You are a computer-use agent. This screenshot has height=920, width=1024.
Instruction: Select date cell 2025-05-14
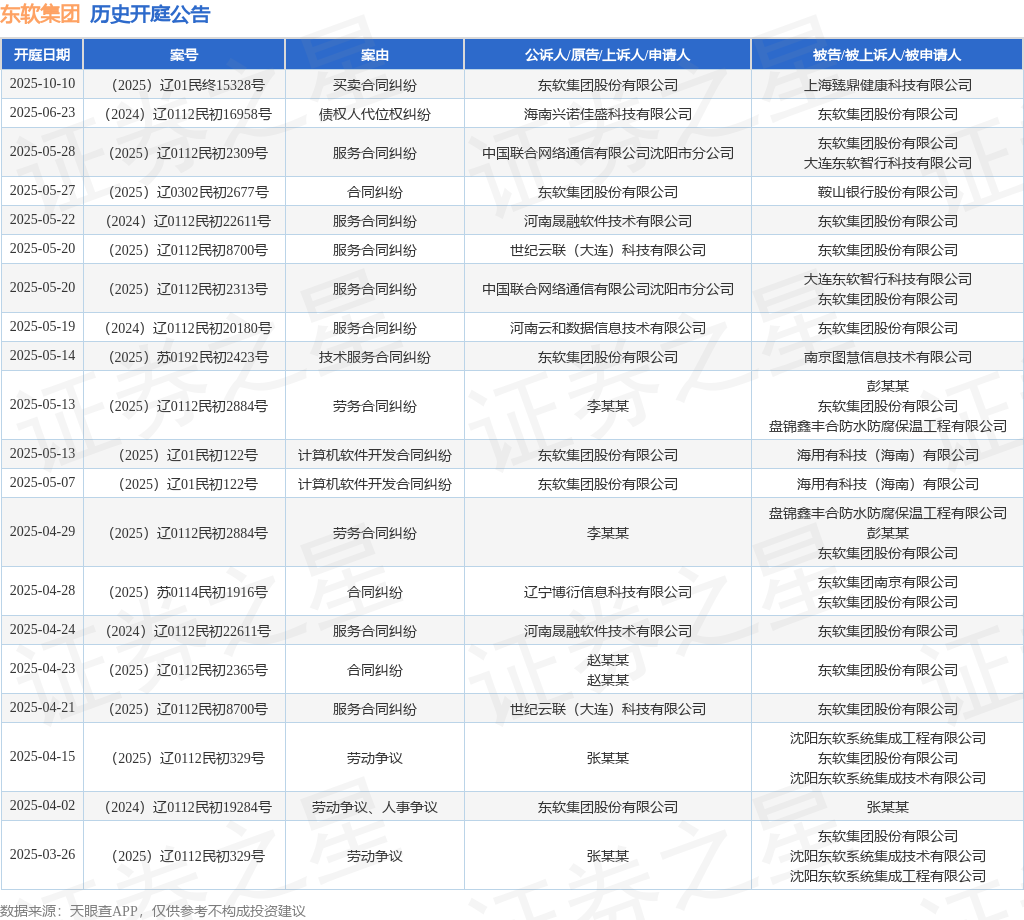pos(42,357)
